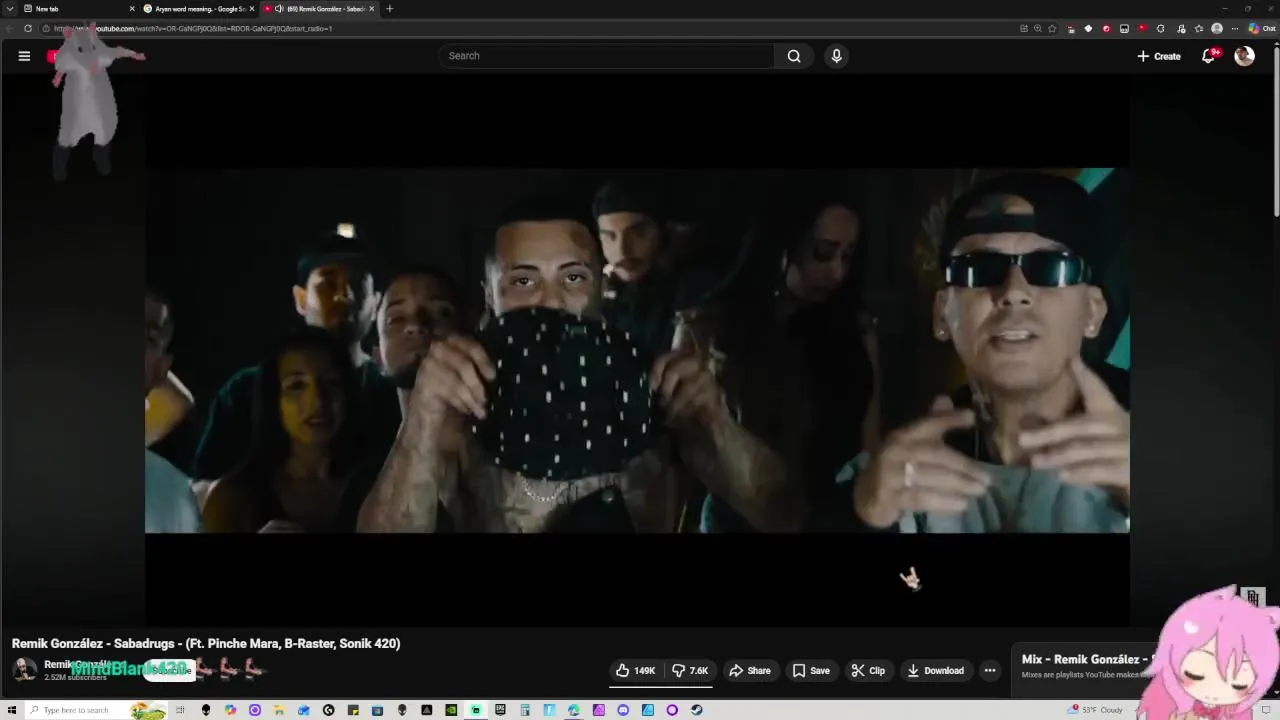The width and height of the screenshot is (1280, 720).
Task: Click the Clip scissors button
Action: click(868, 671)
